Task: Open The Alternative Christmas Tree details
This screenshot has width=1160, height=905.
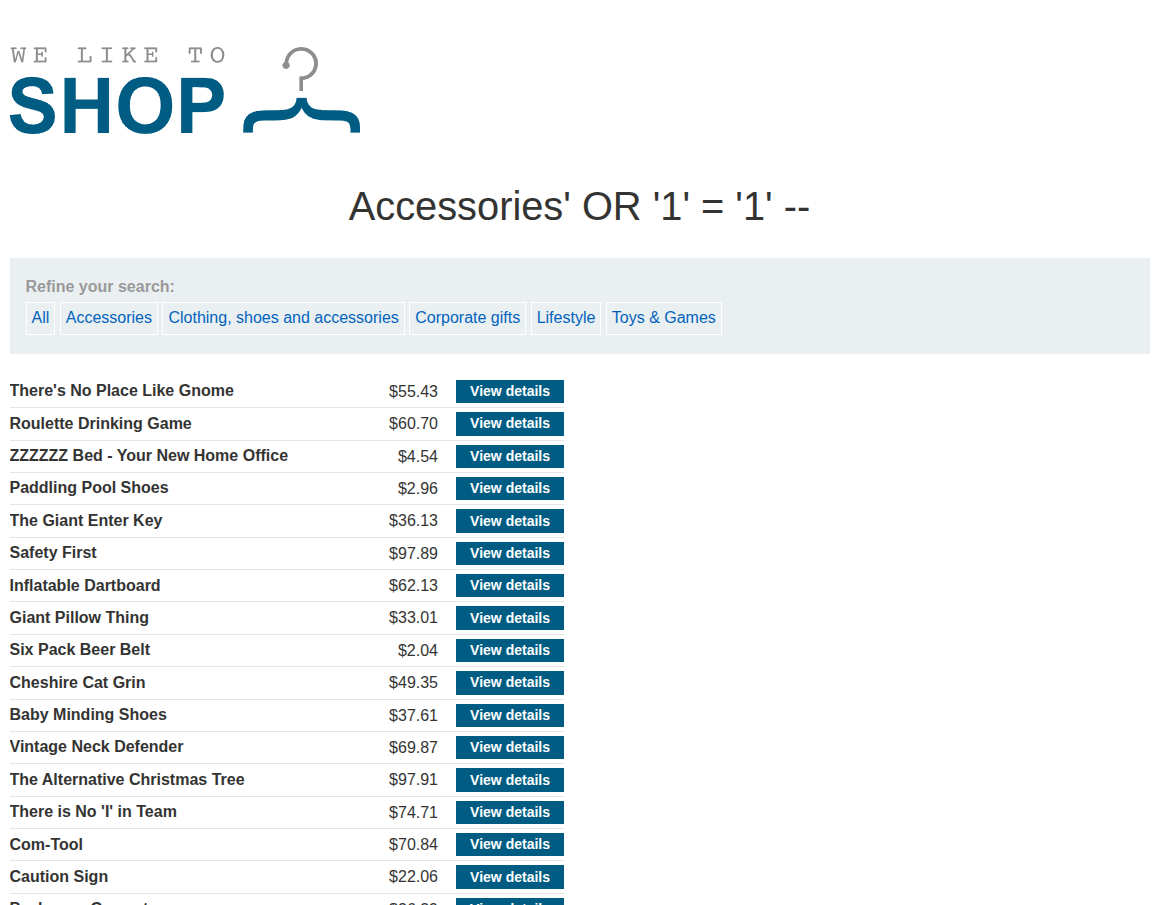Action: 510,780
